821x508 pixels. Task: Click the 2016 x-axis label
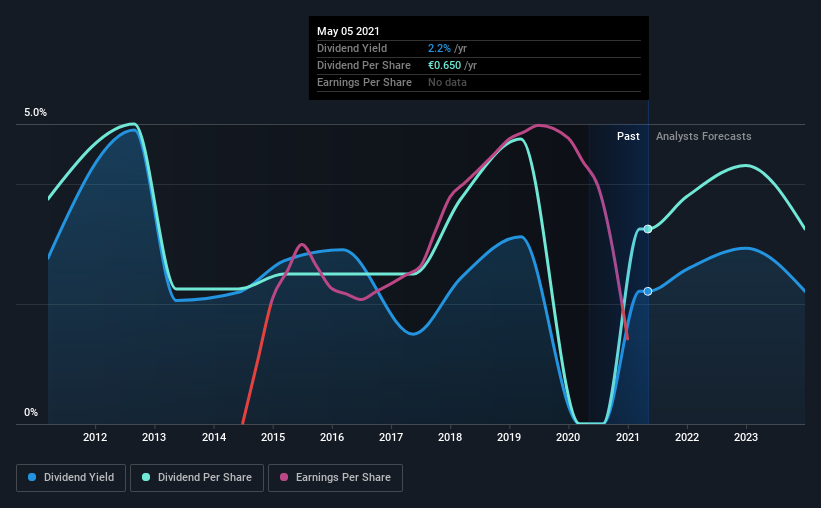pos(331,437)
